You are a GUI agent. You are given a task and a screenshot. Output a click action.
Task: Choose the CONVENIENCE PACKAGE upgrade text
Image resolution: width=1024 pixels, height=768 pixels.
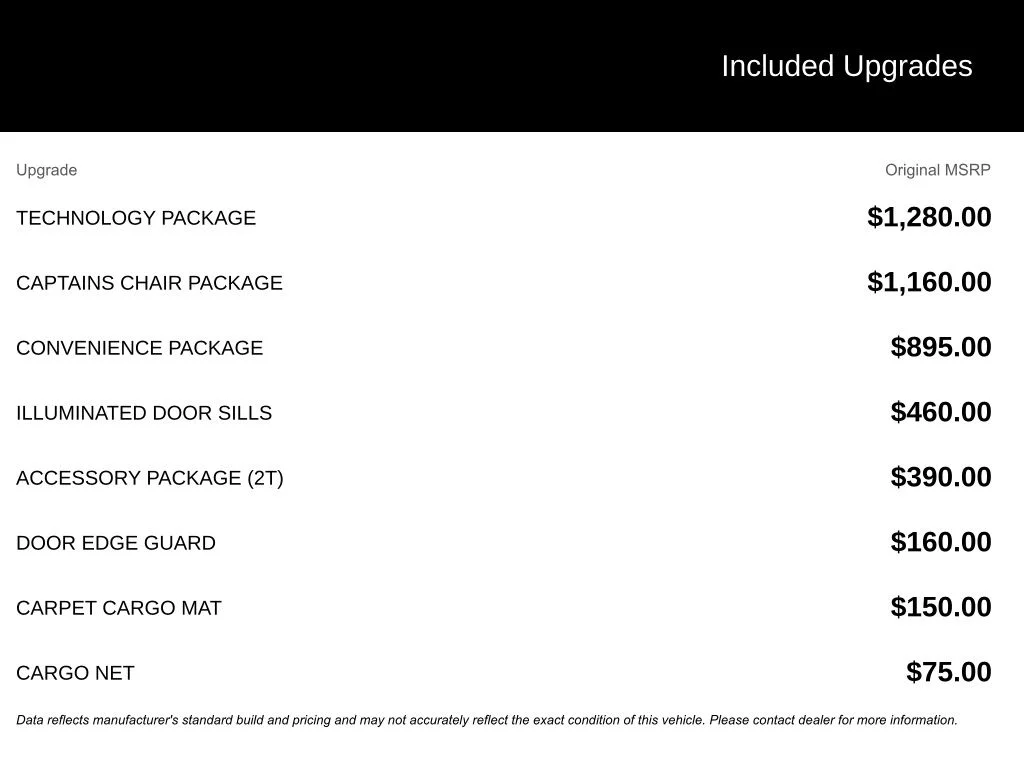(140, 348)
